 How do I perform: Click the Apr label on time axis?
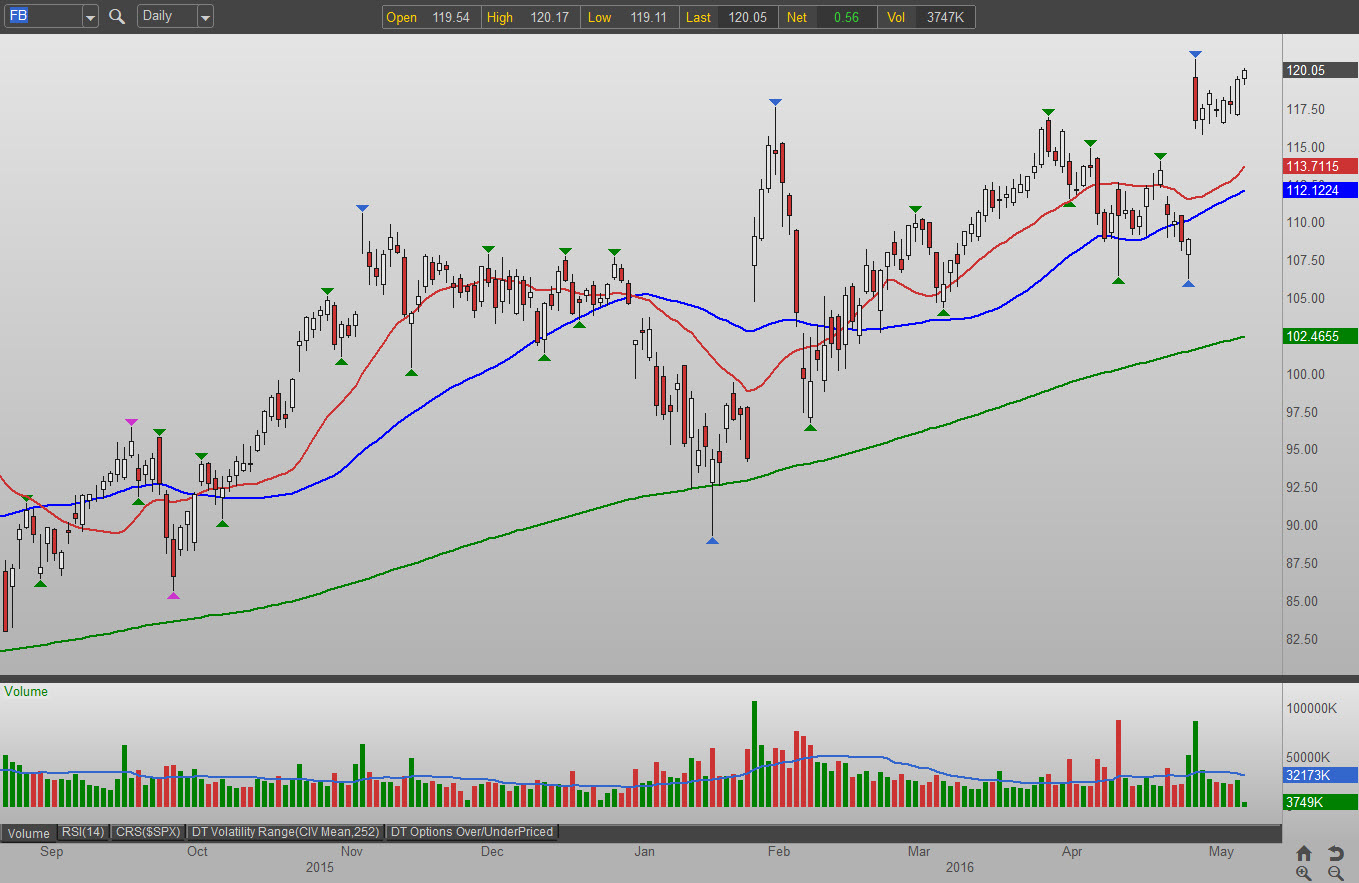1073,852
